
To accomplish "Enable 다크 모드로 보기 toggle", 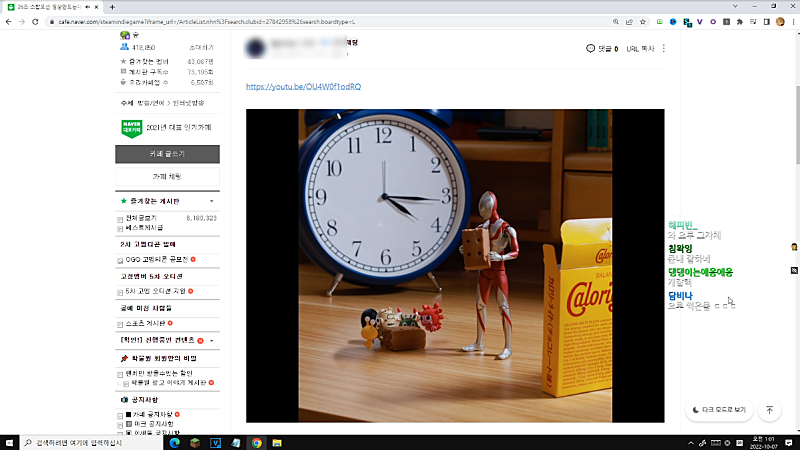I will tap(719, 409).
